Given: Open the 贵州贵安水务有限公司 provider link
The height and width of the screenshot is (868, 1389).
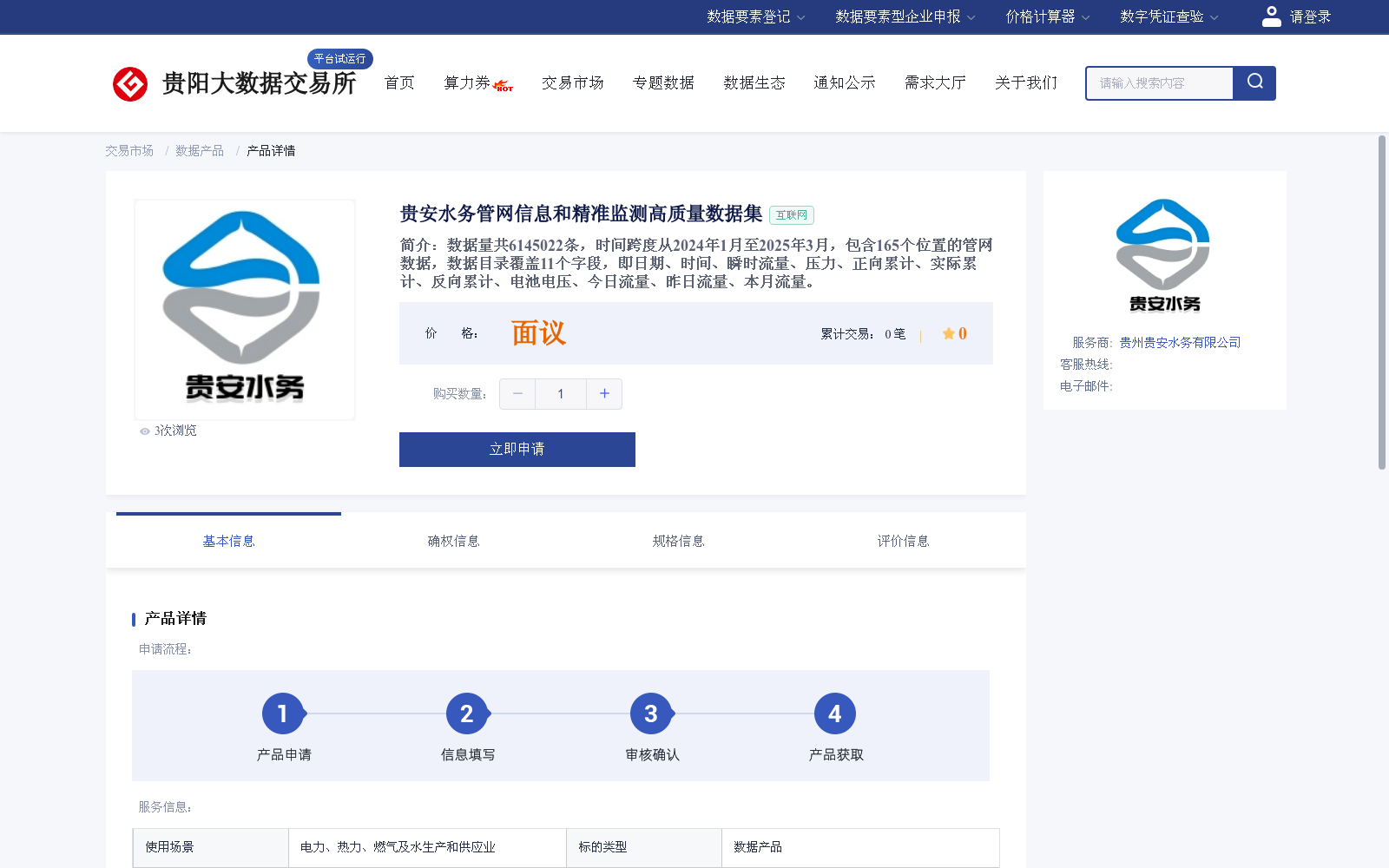Looking at the screenshot, I should point(1180,343).
